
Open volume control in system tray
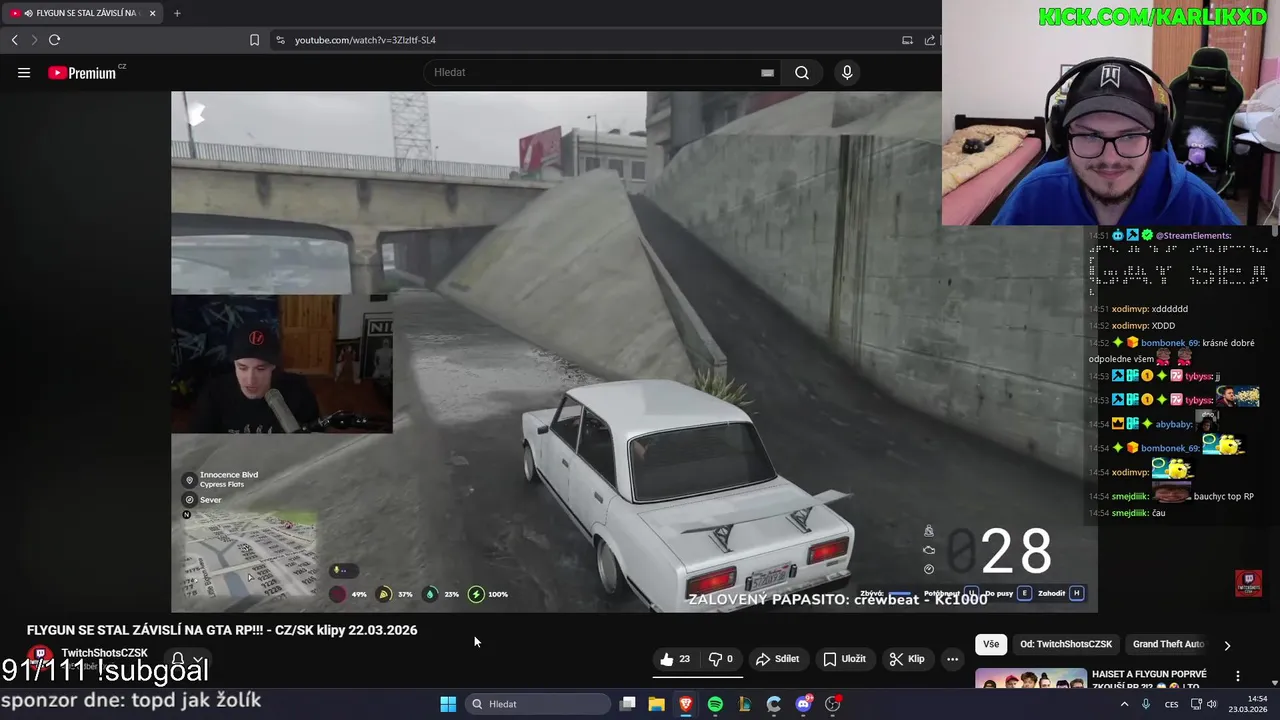(x=1212, y=704)
